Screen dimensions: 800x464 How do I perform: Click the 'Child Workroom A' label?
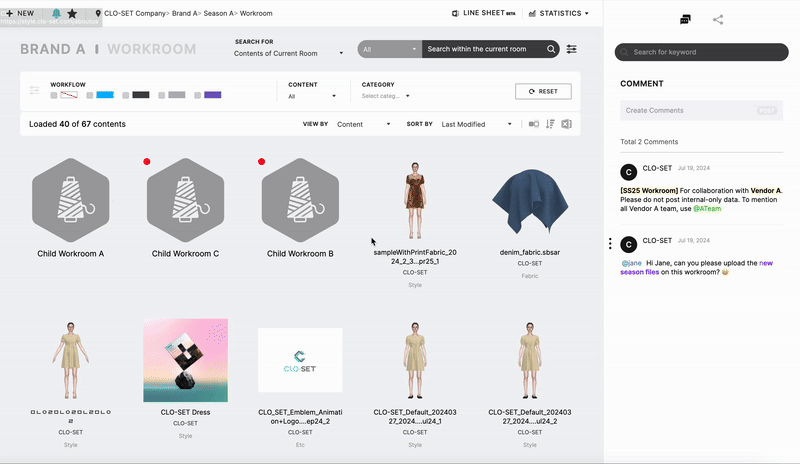70,254
